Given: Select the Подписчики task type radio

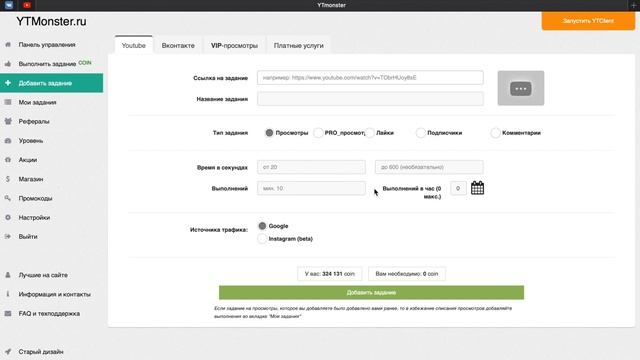Looking at the screenshot, I should click(x=420, y=133).
